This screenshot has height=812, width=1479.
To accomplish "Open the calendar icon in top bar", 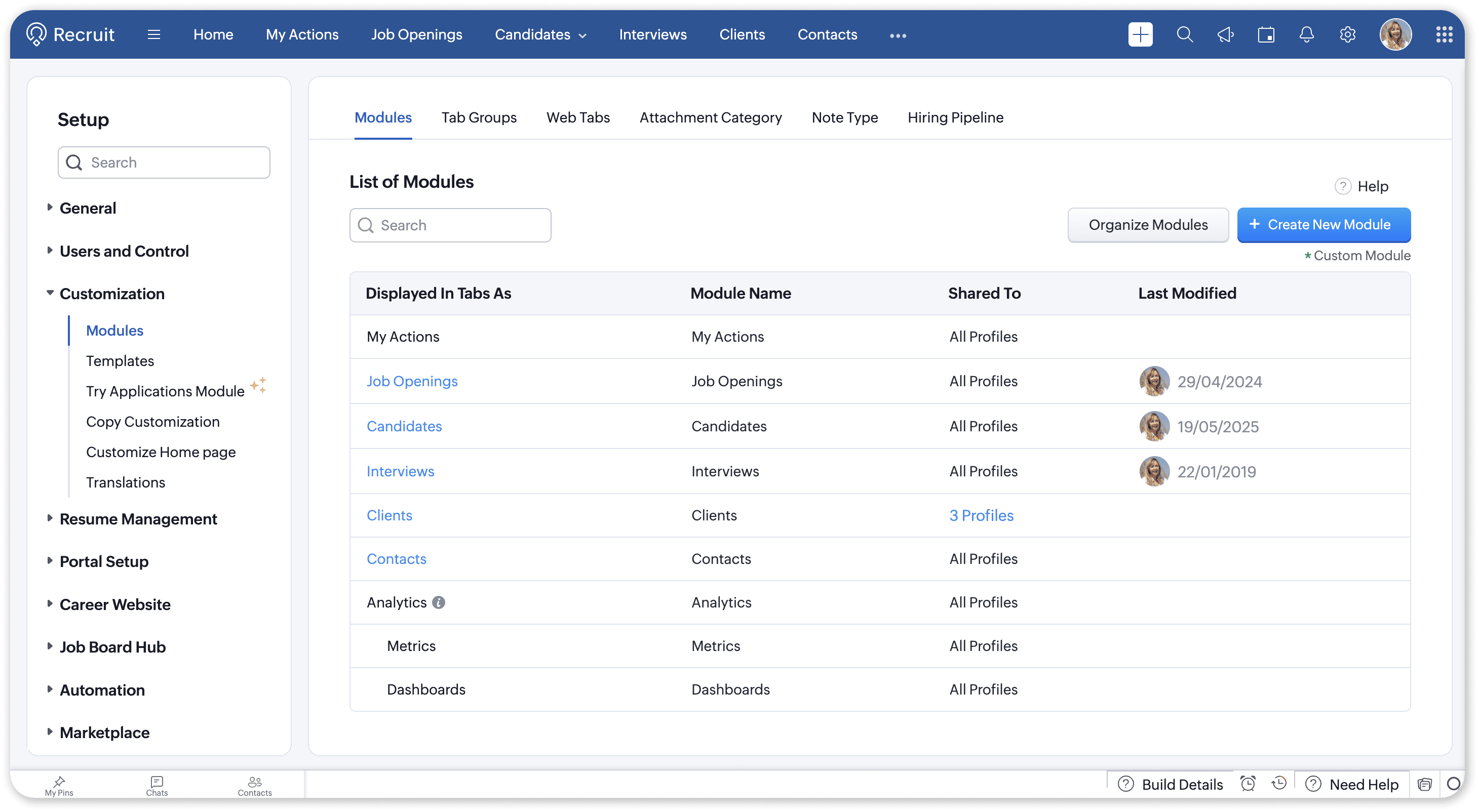I will point(1266,34).
